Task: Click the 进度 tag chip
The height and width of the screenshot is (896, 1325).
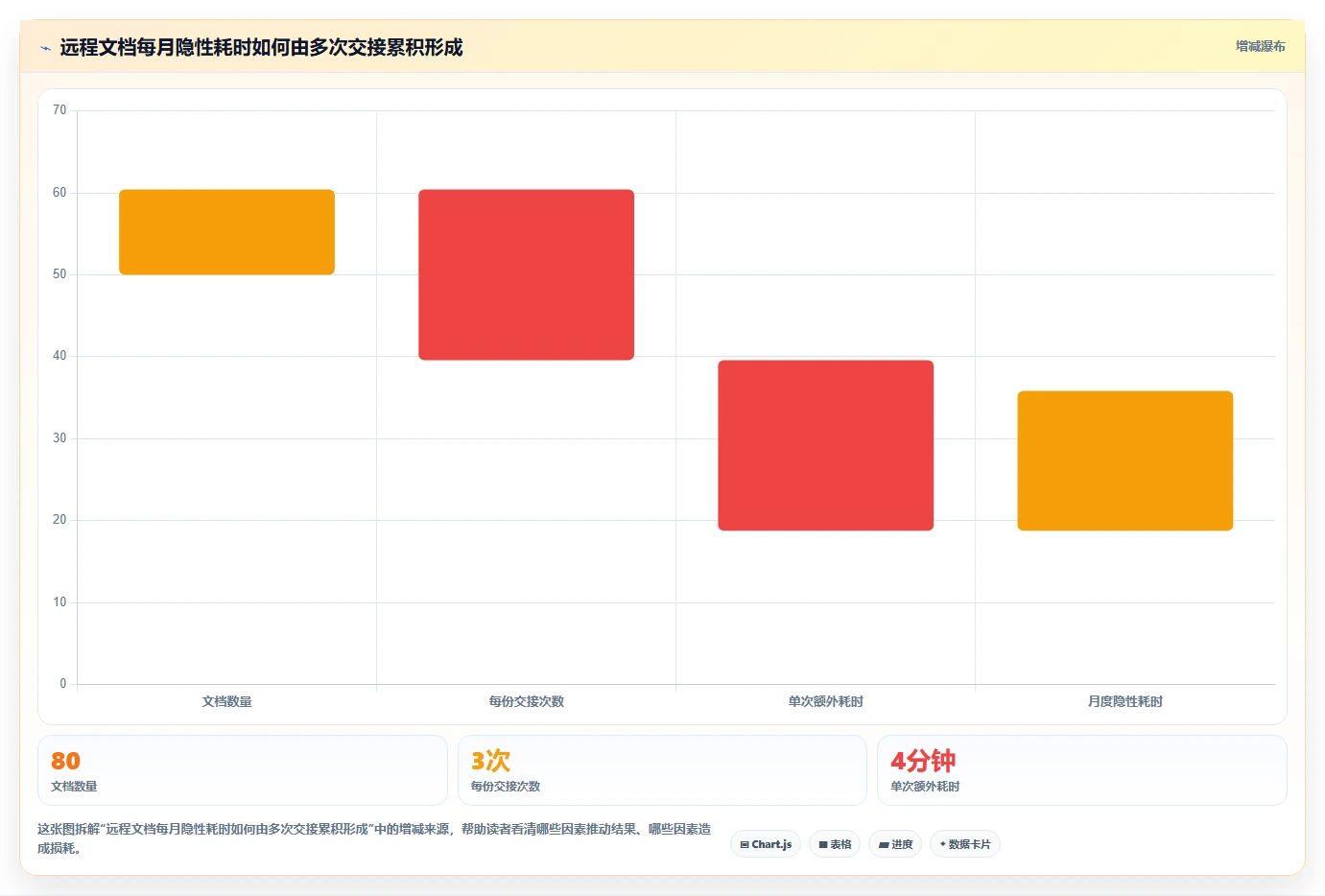Action: tap(896, 844)
